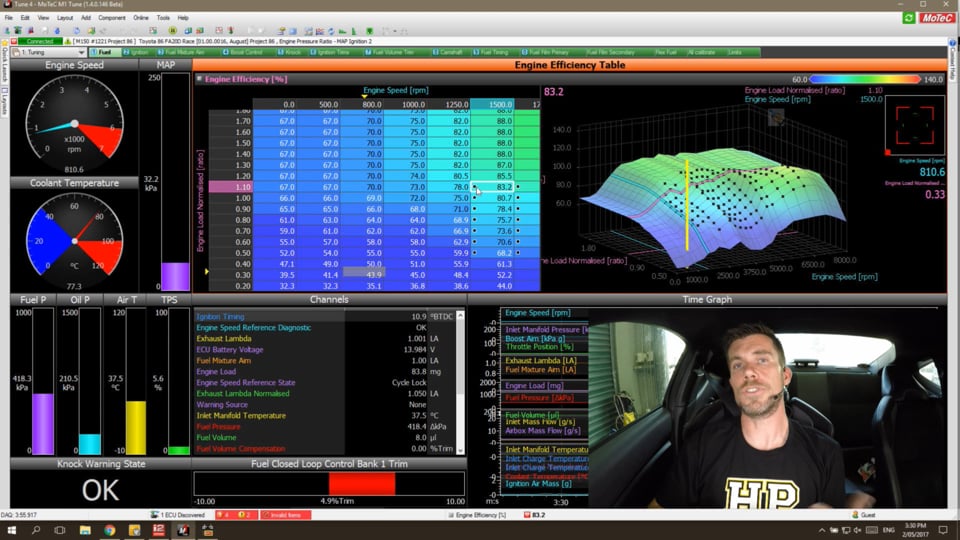The image size is (960, 540).
Task: Click the Guest user icon in status bar
Action: coord(855,515)
